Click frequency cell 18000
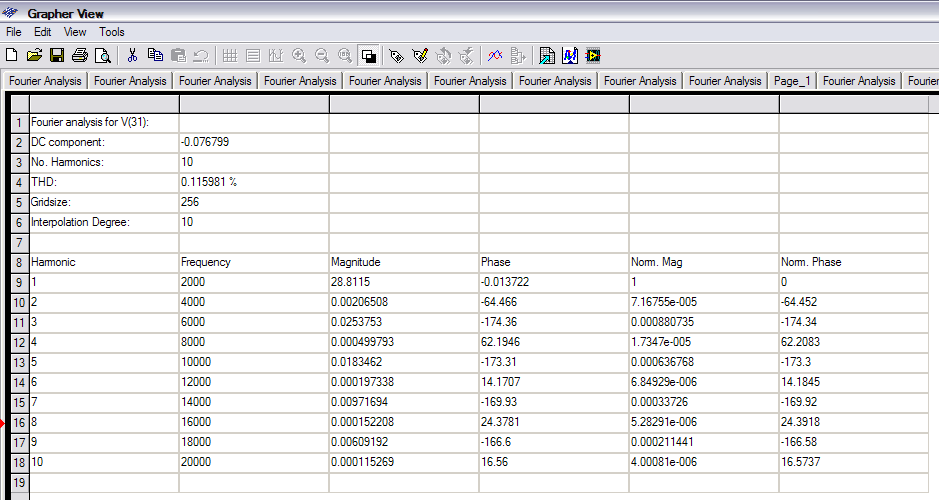The width and height of the screenshot is (939, 500). [x=254, y=442]
